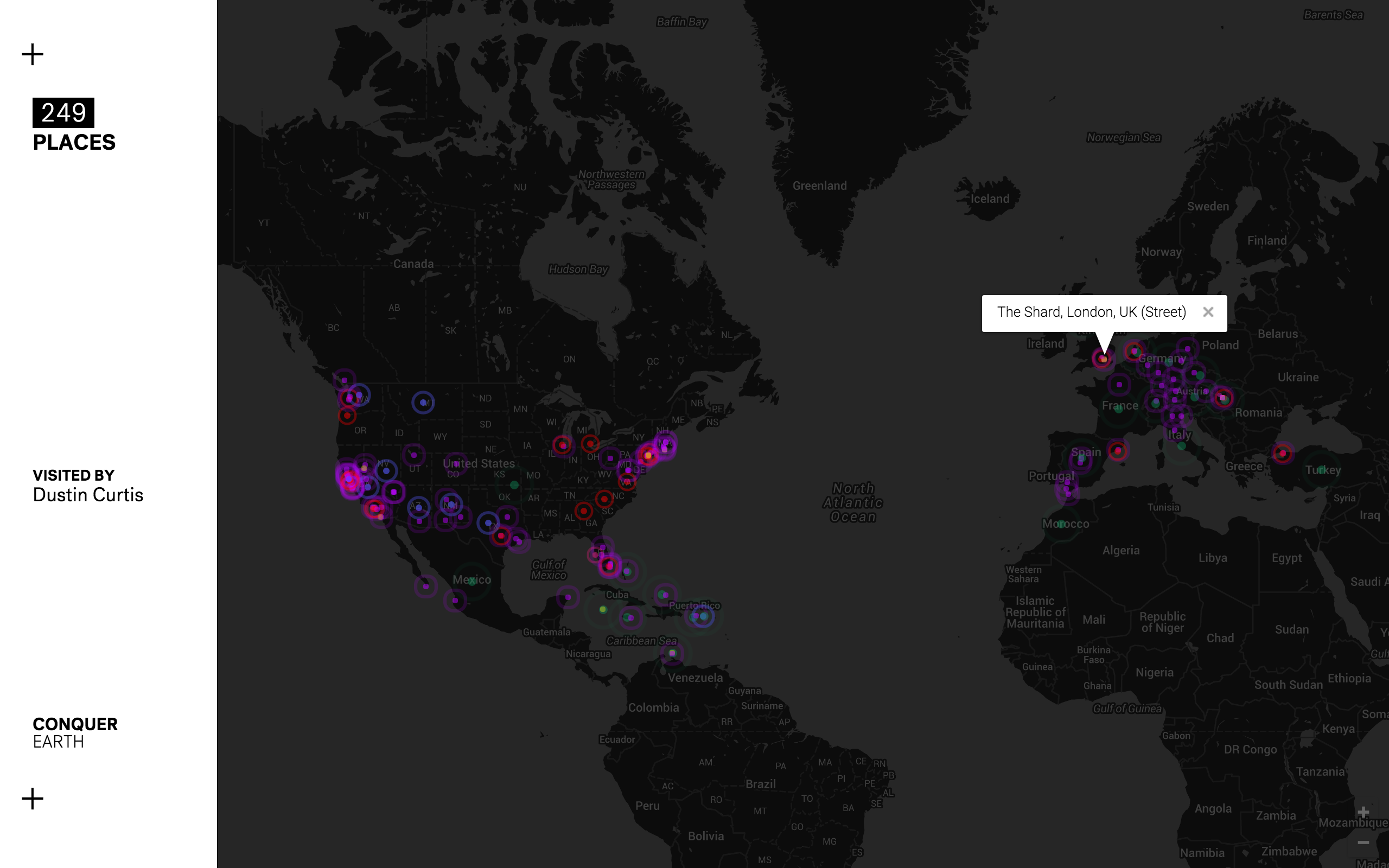Open the Dustin Curtis link
Viewport: 1389px width, 868px height.
pyautogui.click(x=88, y=495)
